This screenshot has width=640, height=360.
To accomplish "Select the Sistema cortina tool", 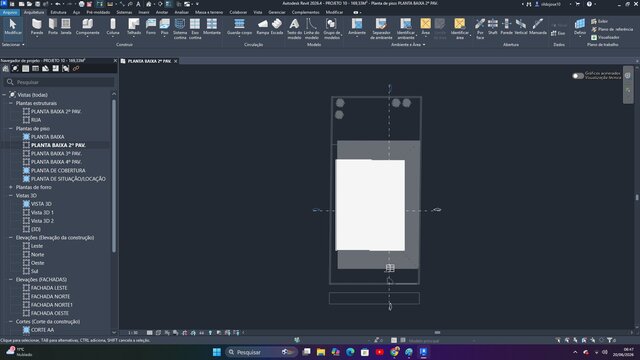I will (180, 29).
